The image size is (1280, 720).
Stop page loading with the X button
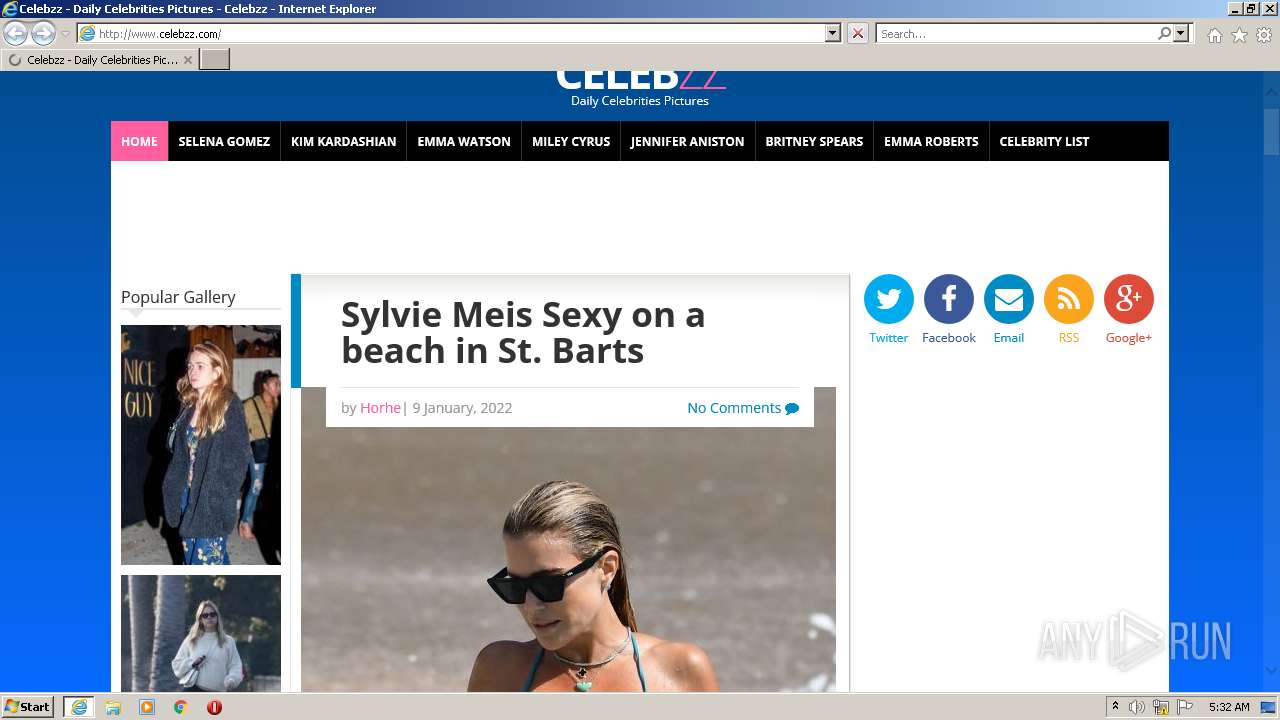(x=858, y=34)
